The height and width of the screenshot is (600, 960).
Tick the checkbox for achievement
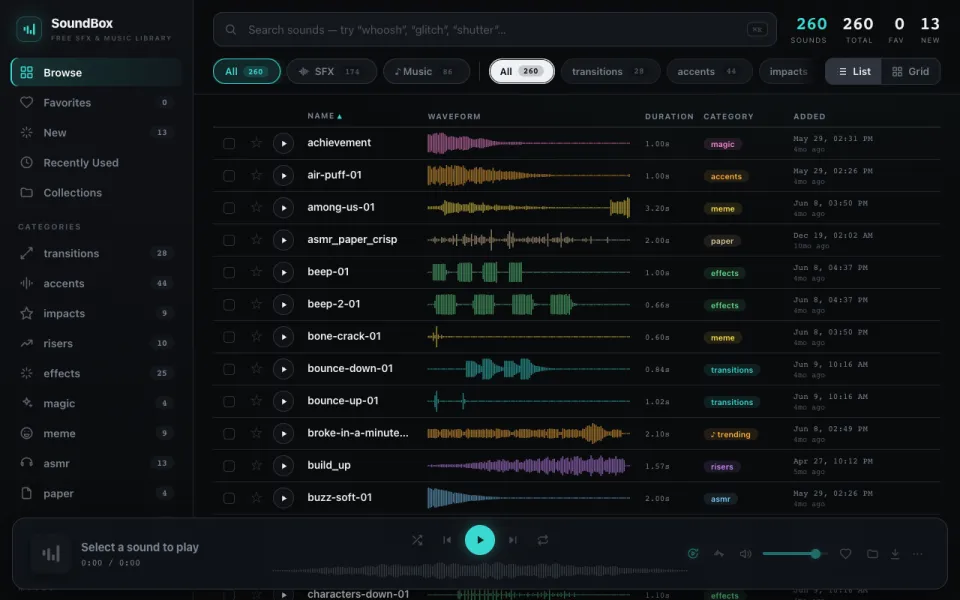pos(229,143)
